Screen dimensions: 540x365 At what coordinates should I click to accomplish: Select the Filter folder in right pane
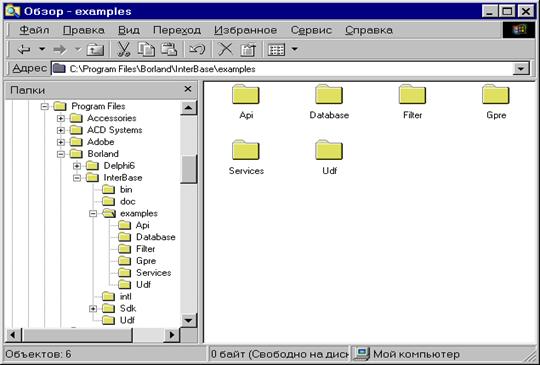click(x=413, y=102)
